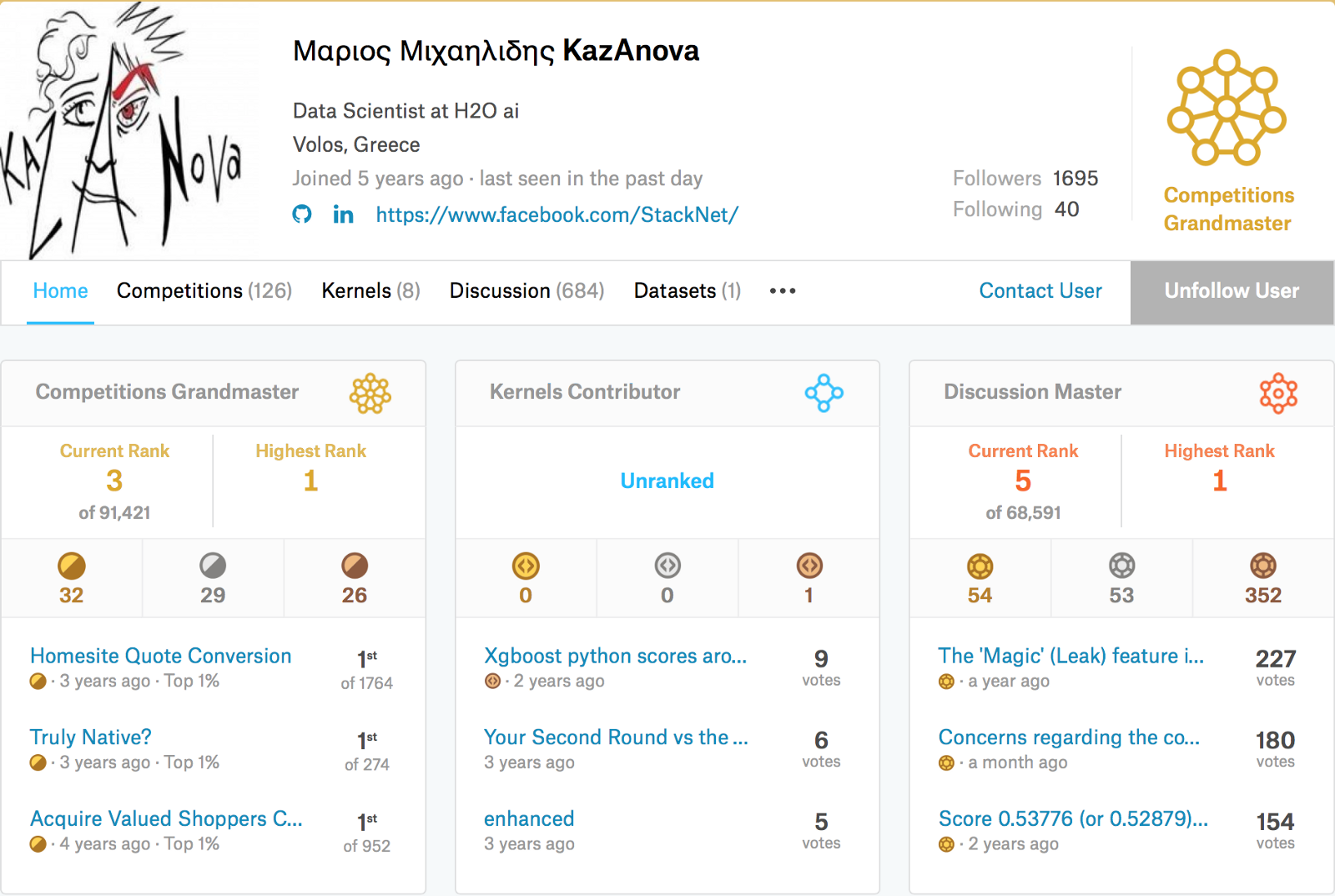Click the Contact User link
This screenshot has height=896, width=1335.
point(1040,291)
